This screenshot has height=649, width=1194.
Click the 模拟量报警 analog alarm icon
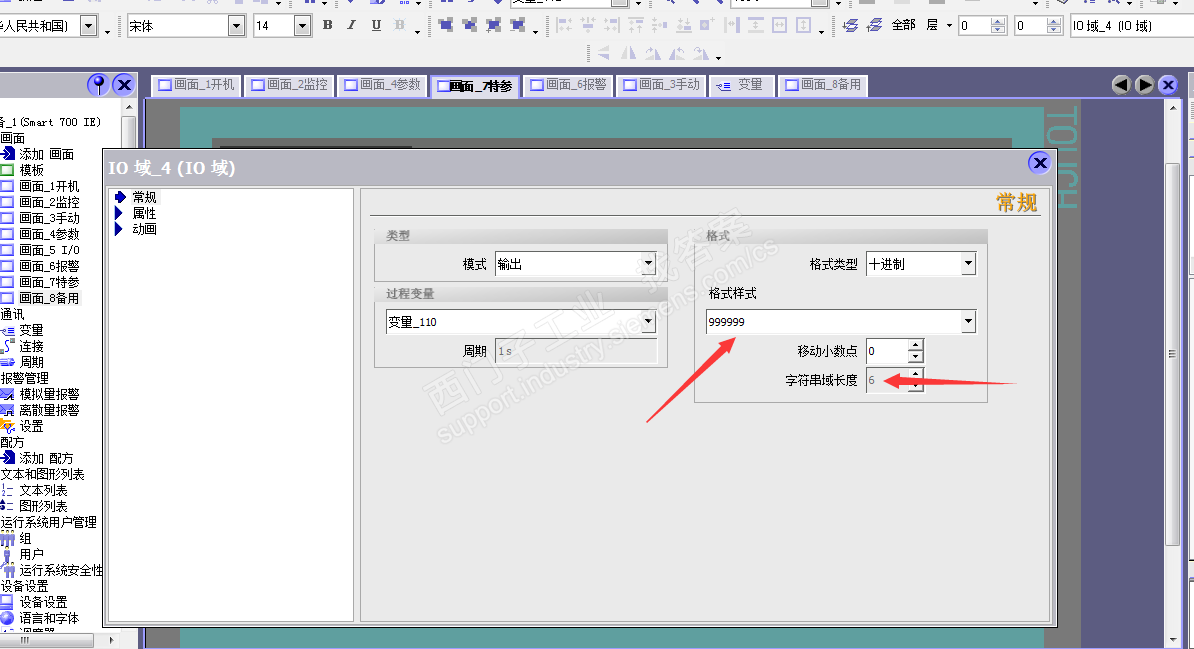pos(8,394)
